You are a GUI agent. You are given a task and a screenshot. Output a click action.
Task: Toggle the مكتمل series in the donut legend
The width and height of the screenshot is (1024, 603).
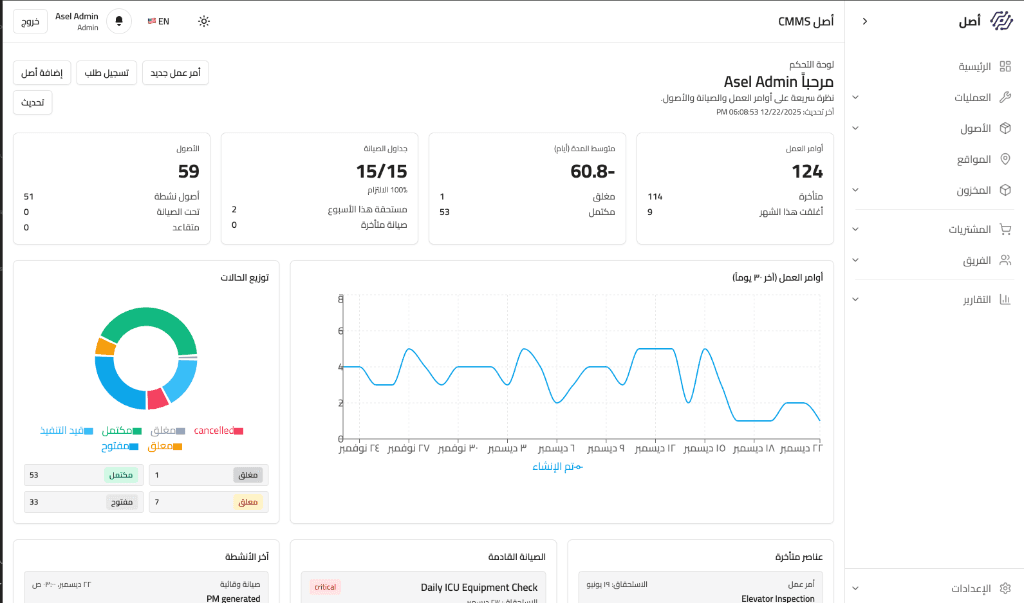tap(119, 429)
